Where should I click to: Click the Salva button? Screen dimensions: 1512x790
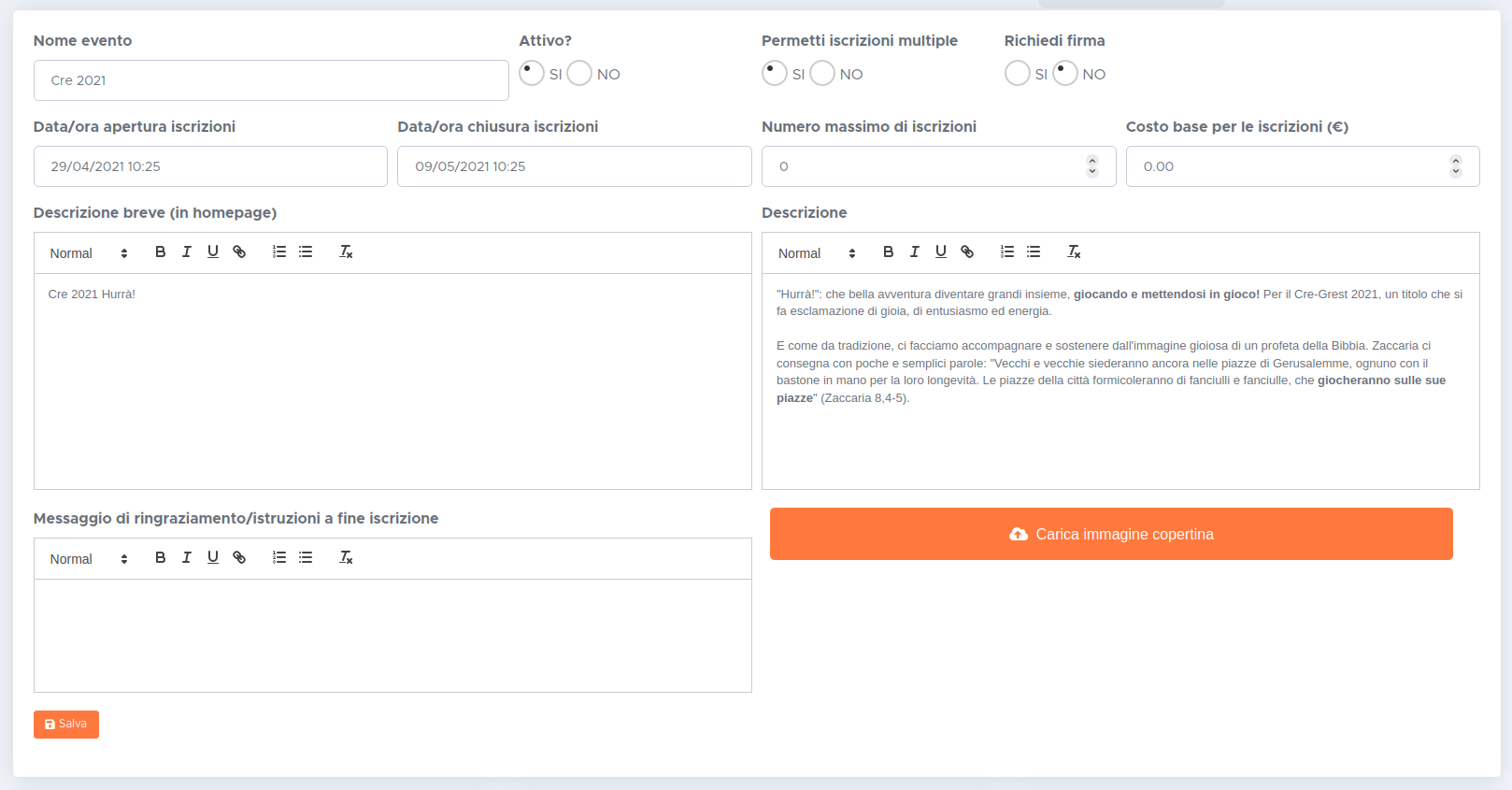coord(66,725)
